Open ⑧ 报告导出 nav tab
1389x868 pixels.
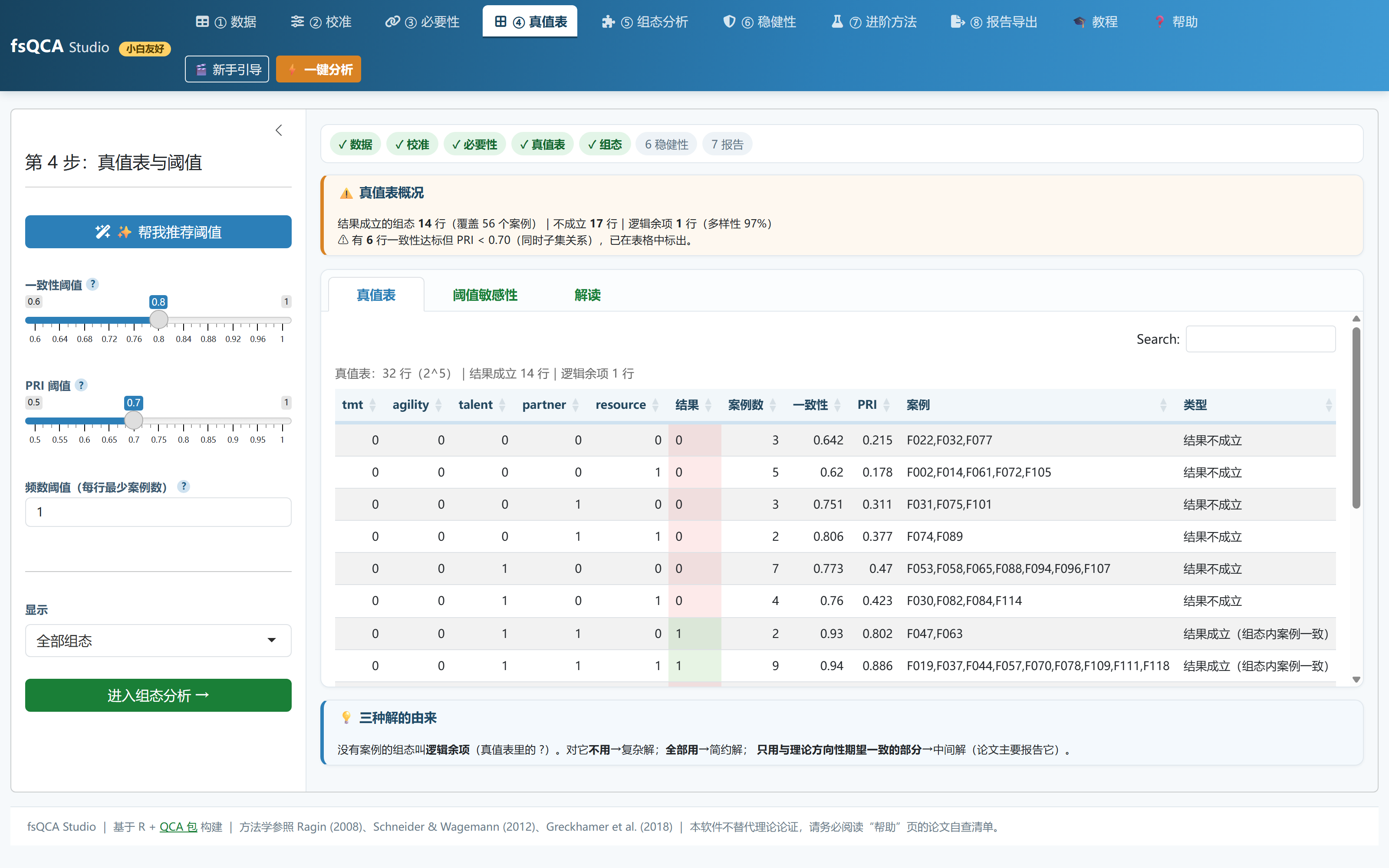[994, 22]
